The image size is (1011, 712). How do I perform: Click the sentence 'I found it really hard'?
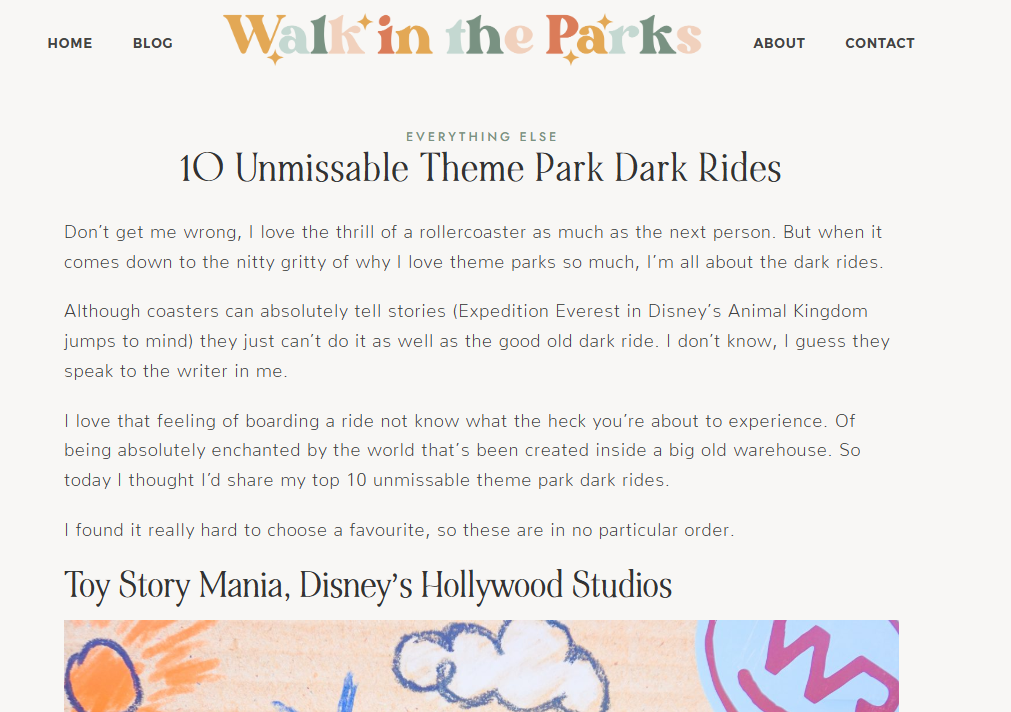click(399, 530)
